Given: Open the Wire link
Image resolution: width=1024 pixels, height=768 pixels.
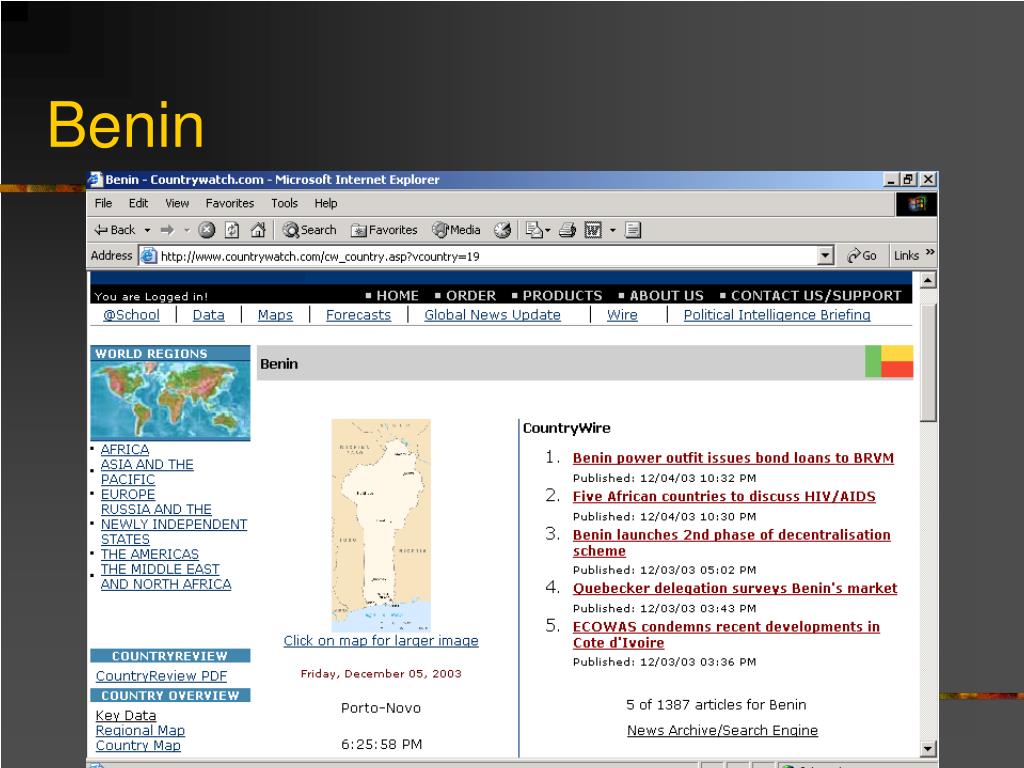Looking at the screenshot, I should [x=622, y=315].
